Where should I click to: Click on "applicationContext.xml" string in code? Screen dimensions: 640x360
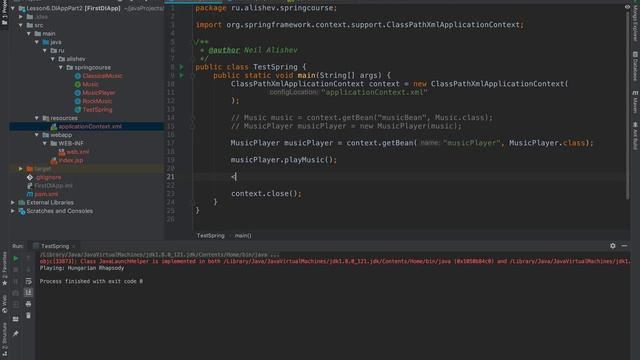point(375,93)
